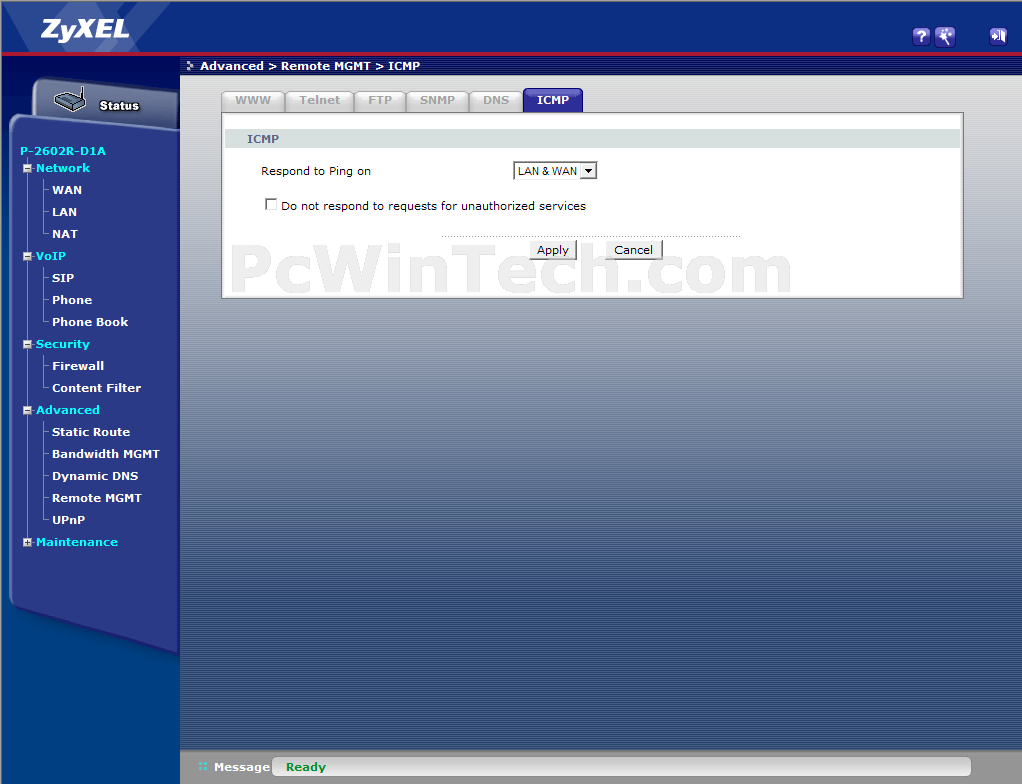The width and height of the screenshot is (1022, 784).
Task: Click the Advanced section label
Action: coord(68,410)
